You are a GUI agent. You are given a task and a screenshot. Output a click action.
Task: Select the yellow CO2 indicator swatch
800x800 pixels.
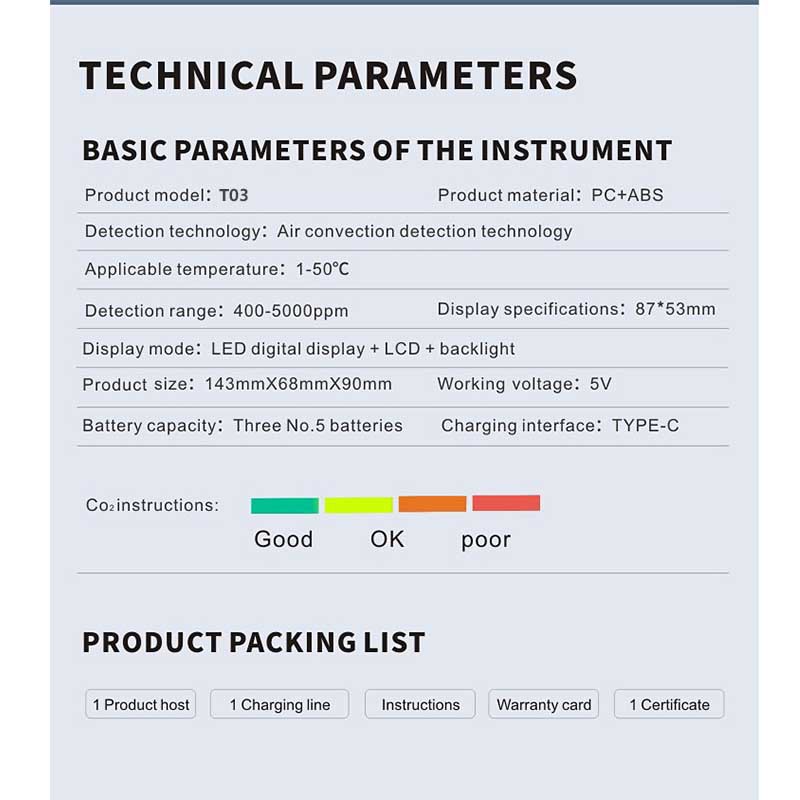click(358, 505)
